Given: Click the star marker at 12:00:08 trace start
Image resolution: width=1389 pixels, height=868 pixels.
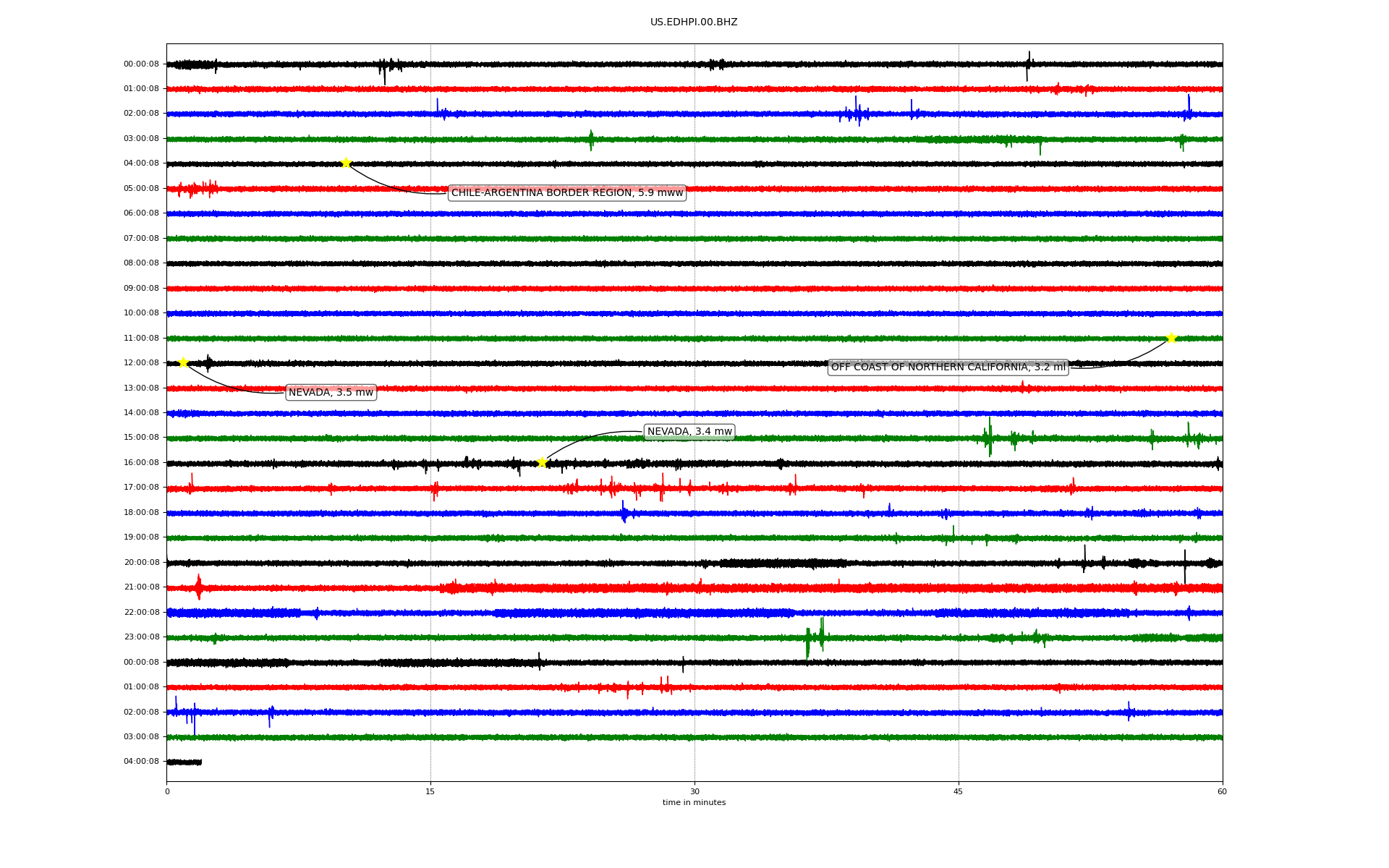Looking at the screenshot, I should point(183,362).
